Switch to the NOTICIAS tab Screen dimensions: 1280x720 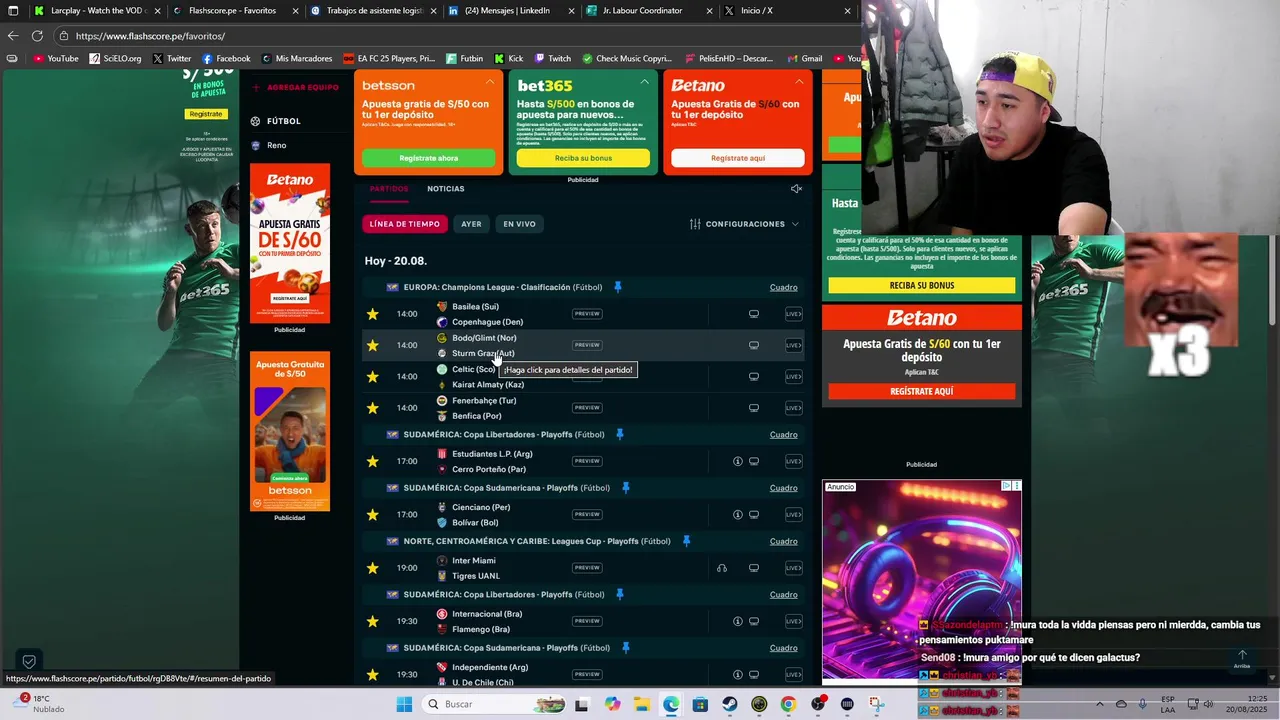point(446,188)
